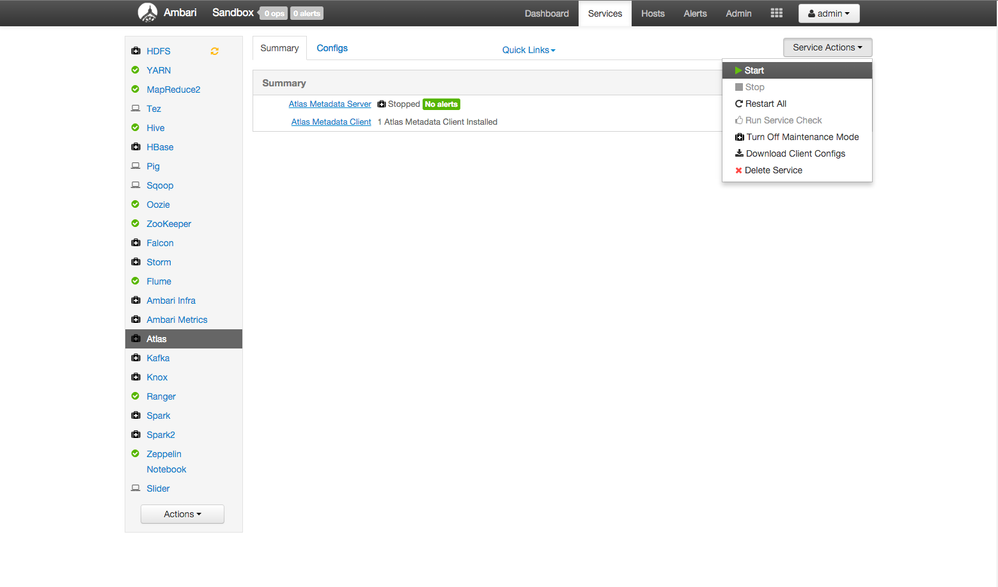The width and height of the screenshot is (998, 587).
Task: Click the HBase maintenance icon
Action: (136, 146)
